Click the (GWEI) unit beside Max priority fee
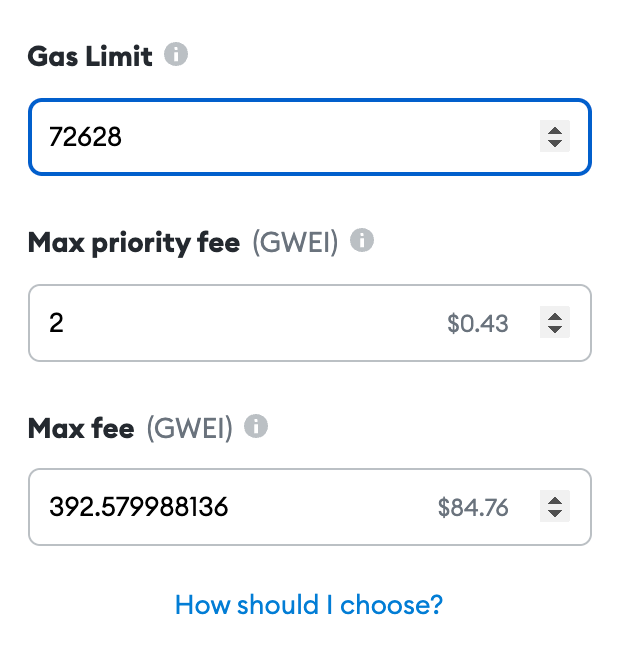This screenshot has height=648, width=620. pyautogui.click(x=295, y=243)
